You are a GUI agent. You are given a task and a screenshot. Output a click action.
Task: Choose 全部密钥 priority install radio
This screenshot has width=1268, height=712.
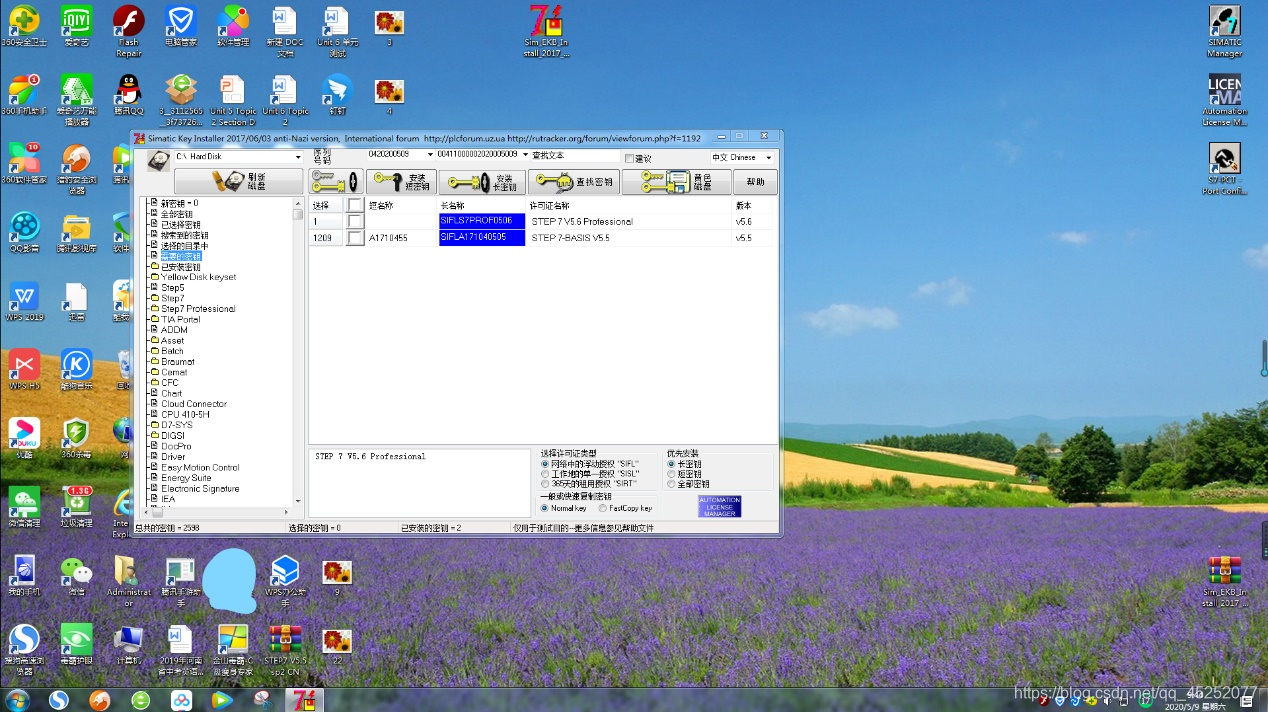tap(671, 484)
